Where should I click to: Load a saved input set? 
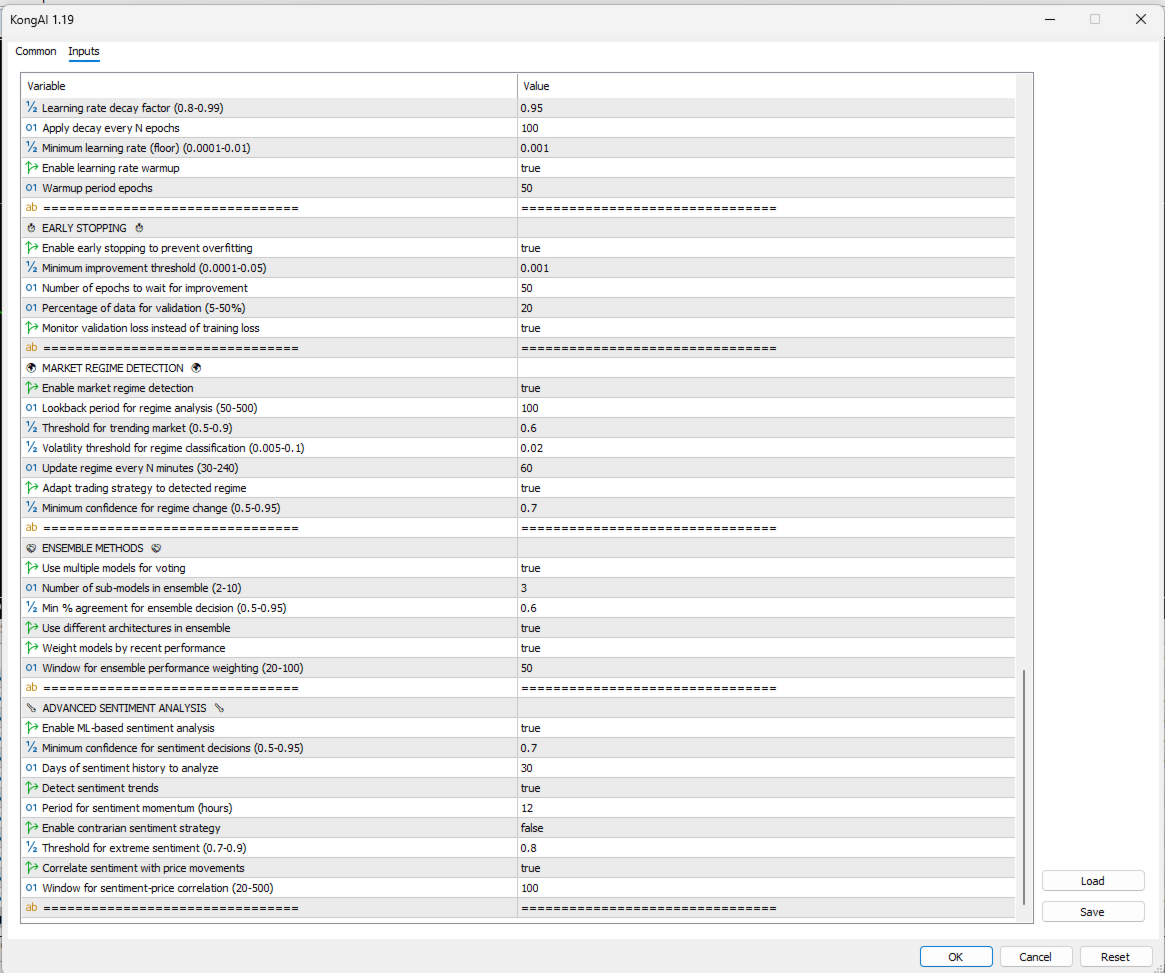[x=1092, y=881]
